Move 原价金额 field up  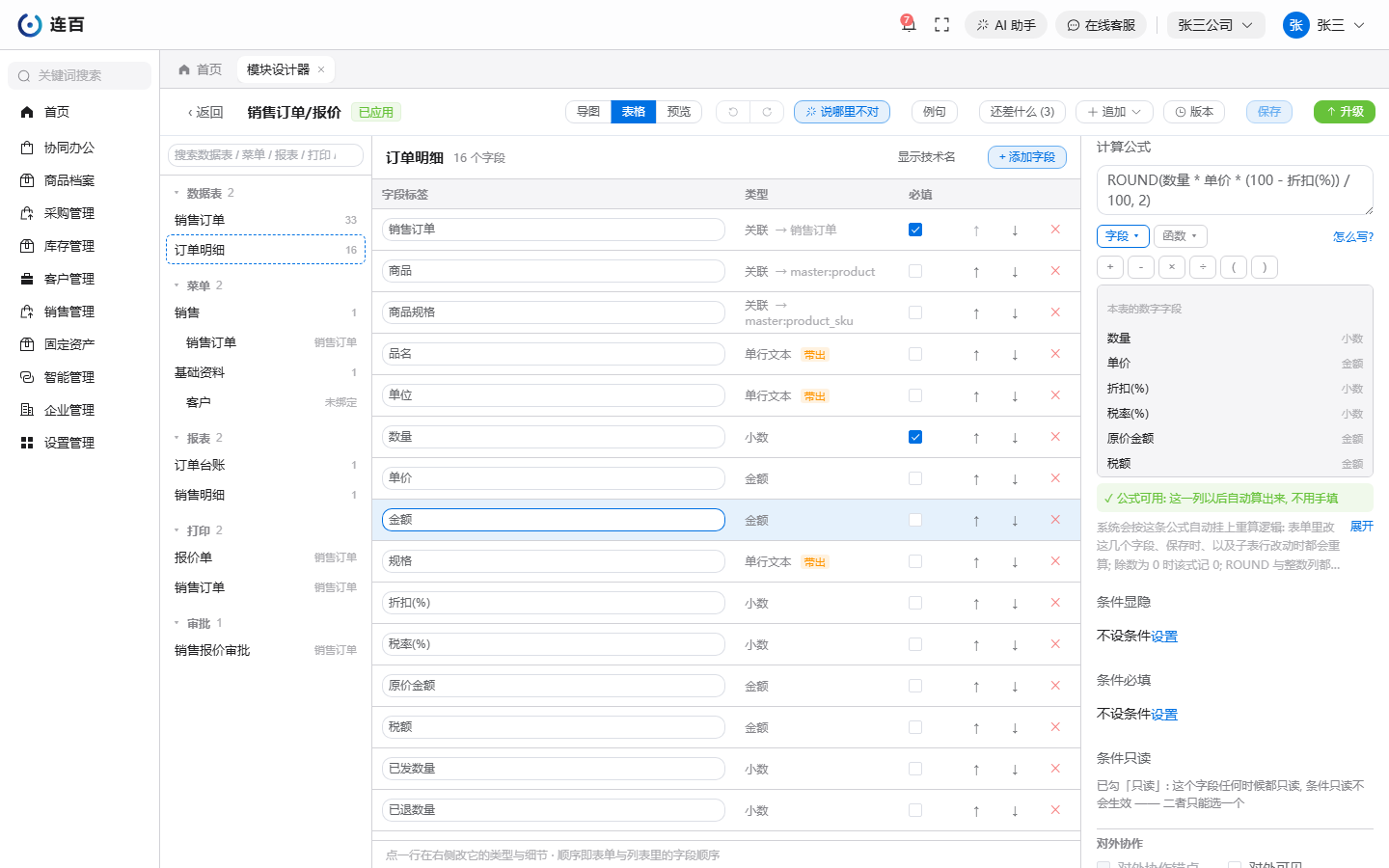tap(976, 686)
